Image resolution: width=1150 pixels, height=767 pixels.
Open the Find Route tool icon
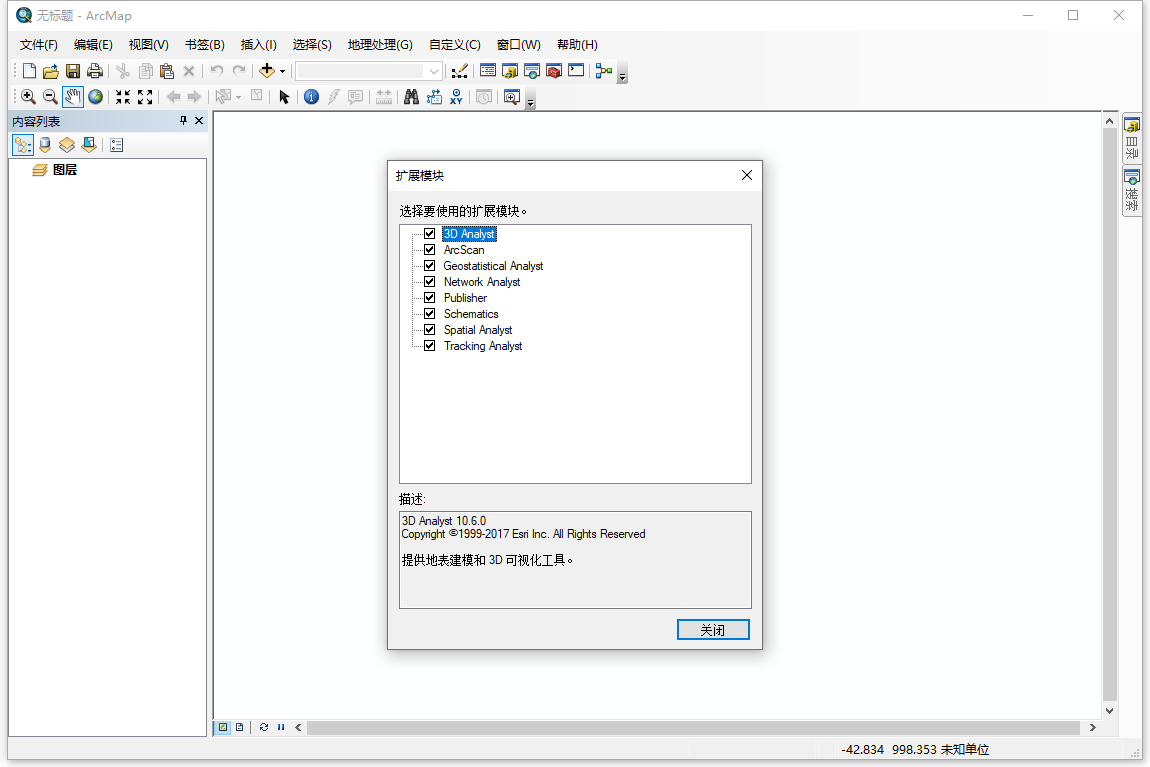click(x=434, y=97)
